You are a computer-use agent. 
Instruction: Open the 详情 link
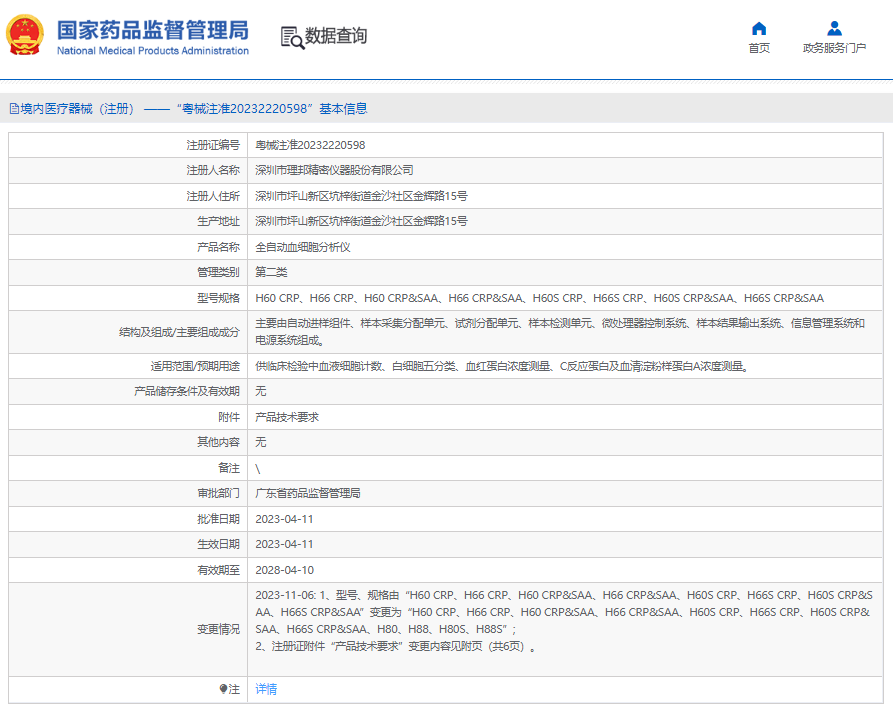(x=266, y=689)
